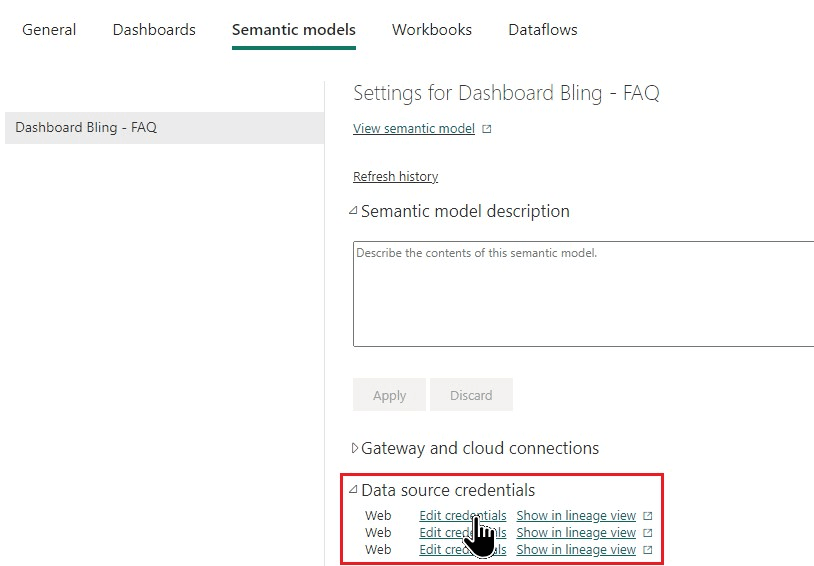Show first Web source in lineage view
This screenshot has height=566, width=814.
576,516
